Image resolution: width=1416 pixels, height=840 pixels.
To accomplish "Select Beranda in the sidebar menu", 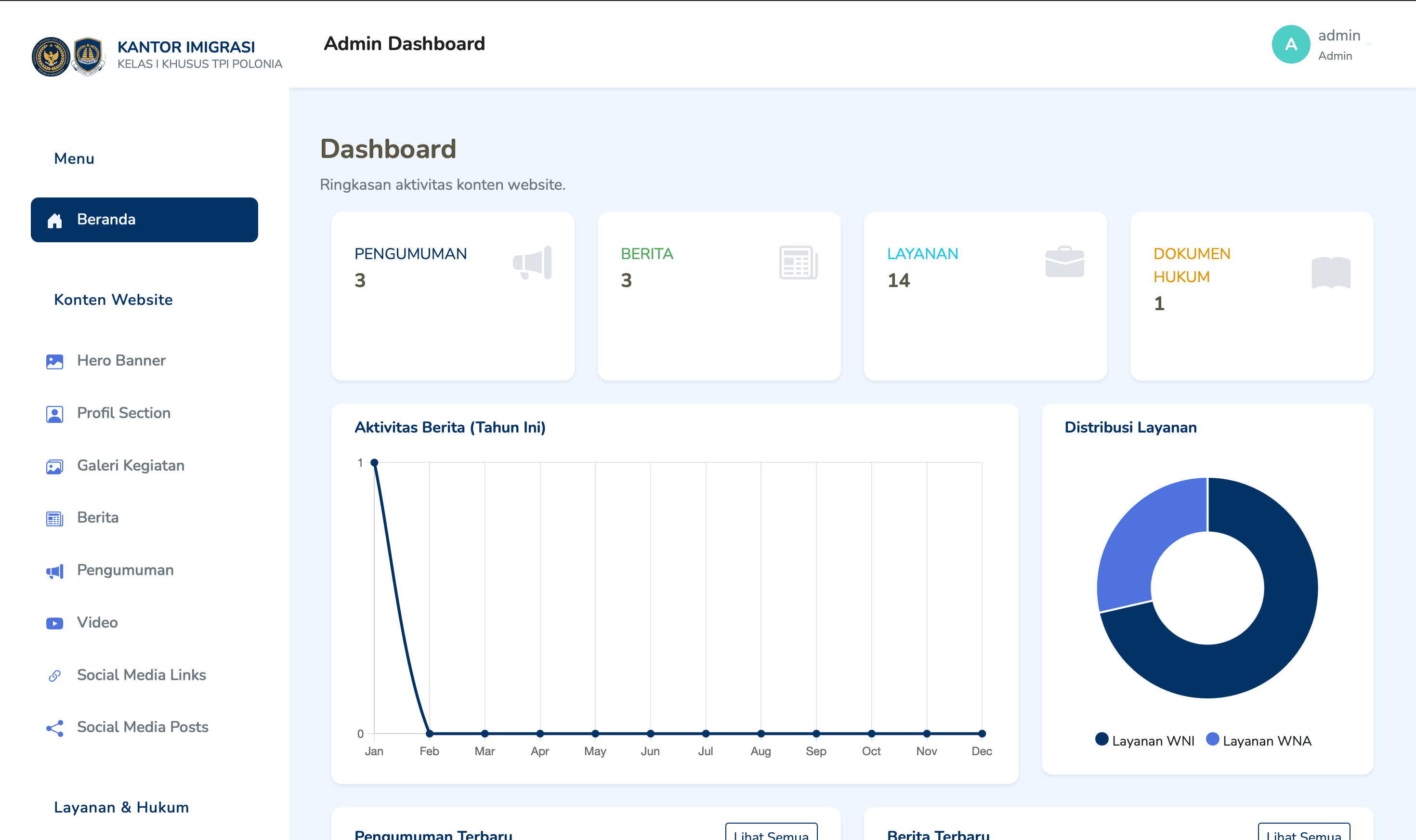I will pos(144,220).
